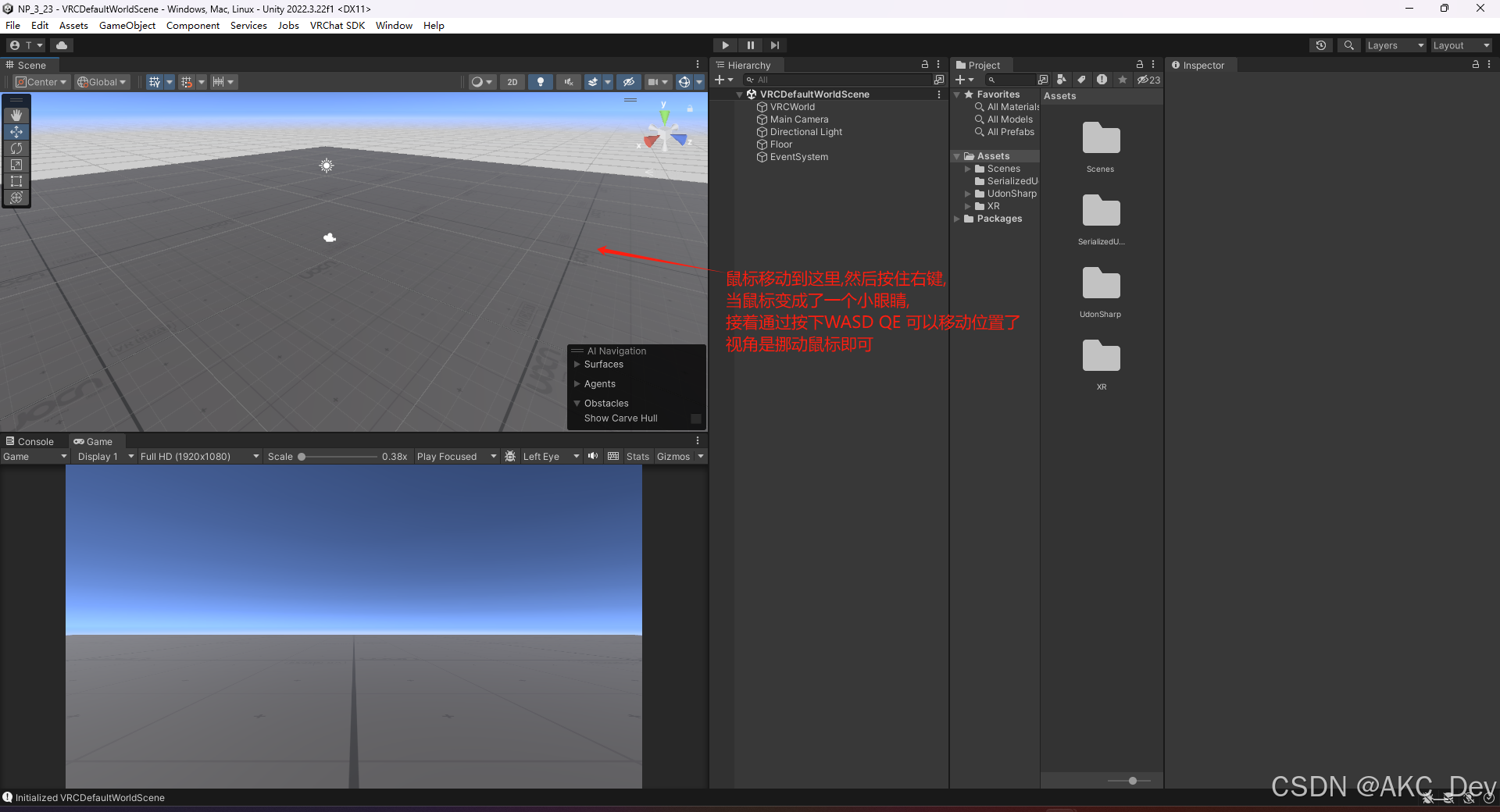Open frame debugger bug icon in Game view

click(x=510, y=457)
